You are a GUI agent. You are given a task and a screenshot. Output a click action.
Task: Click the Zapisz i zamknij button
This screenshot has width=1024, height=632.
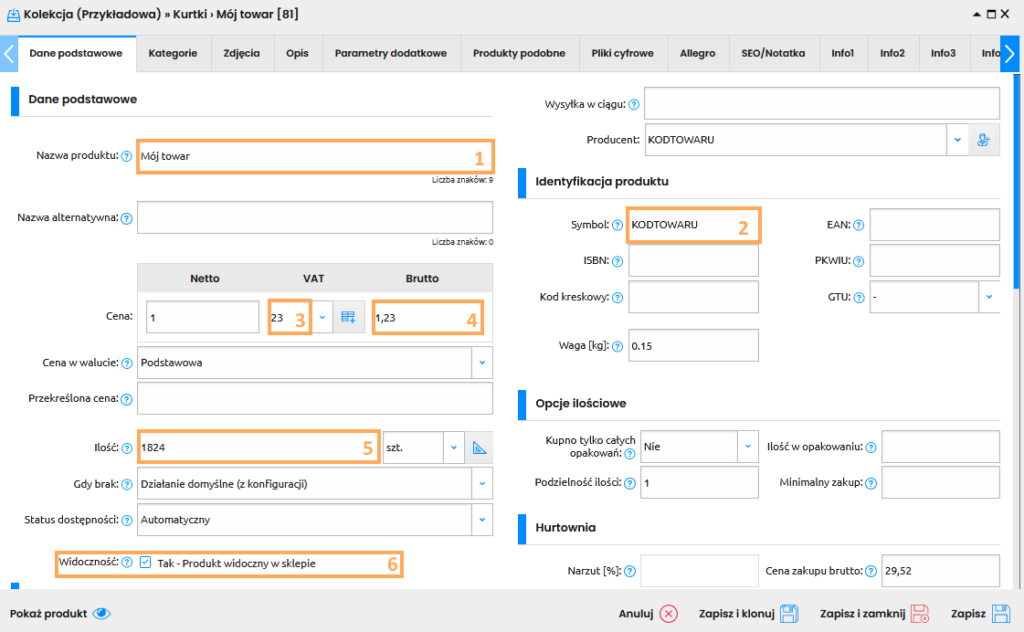875,614
